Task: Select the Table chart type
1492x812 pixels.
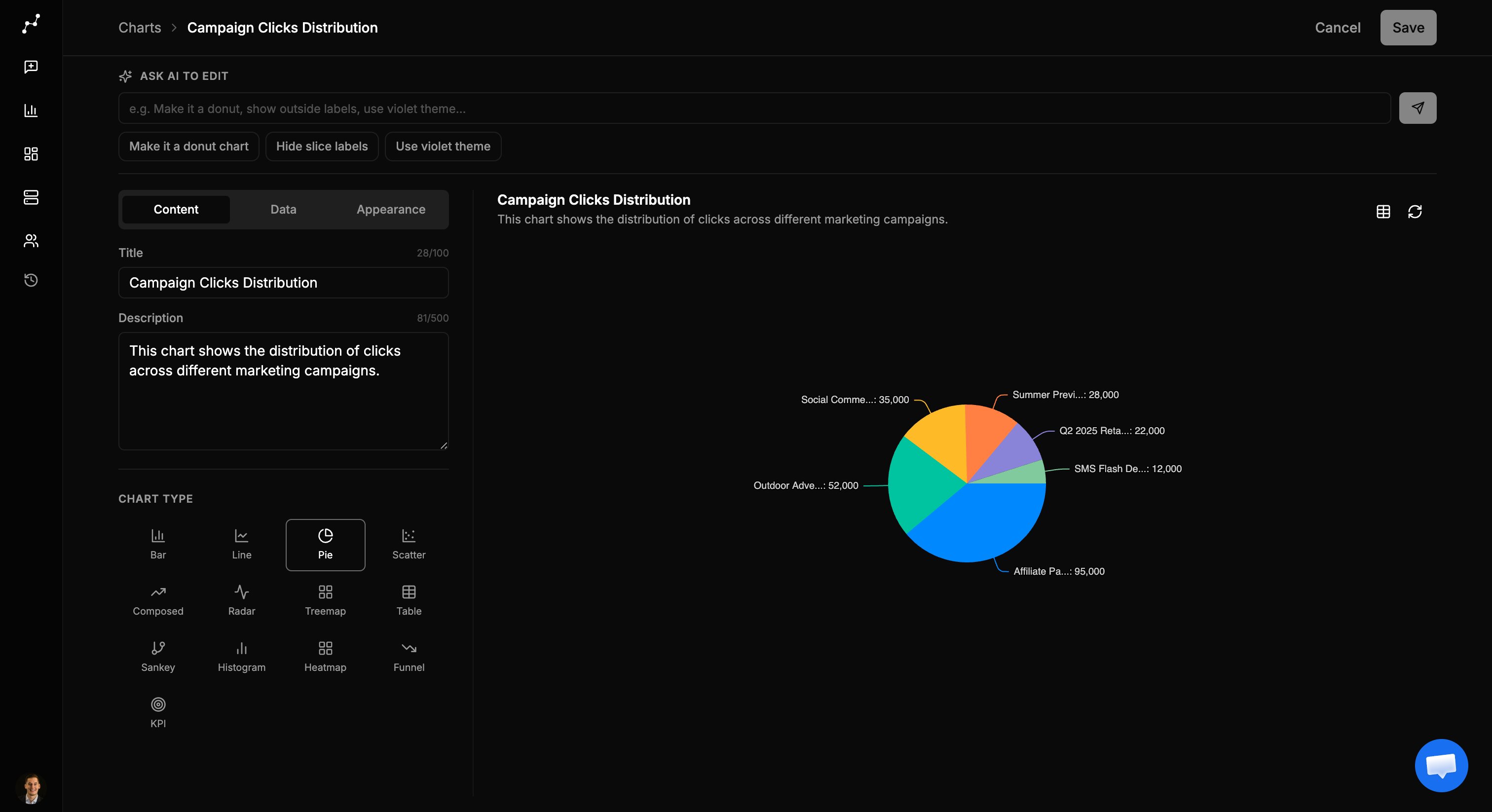Action: [409, 600]
